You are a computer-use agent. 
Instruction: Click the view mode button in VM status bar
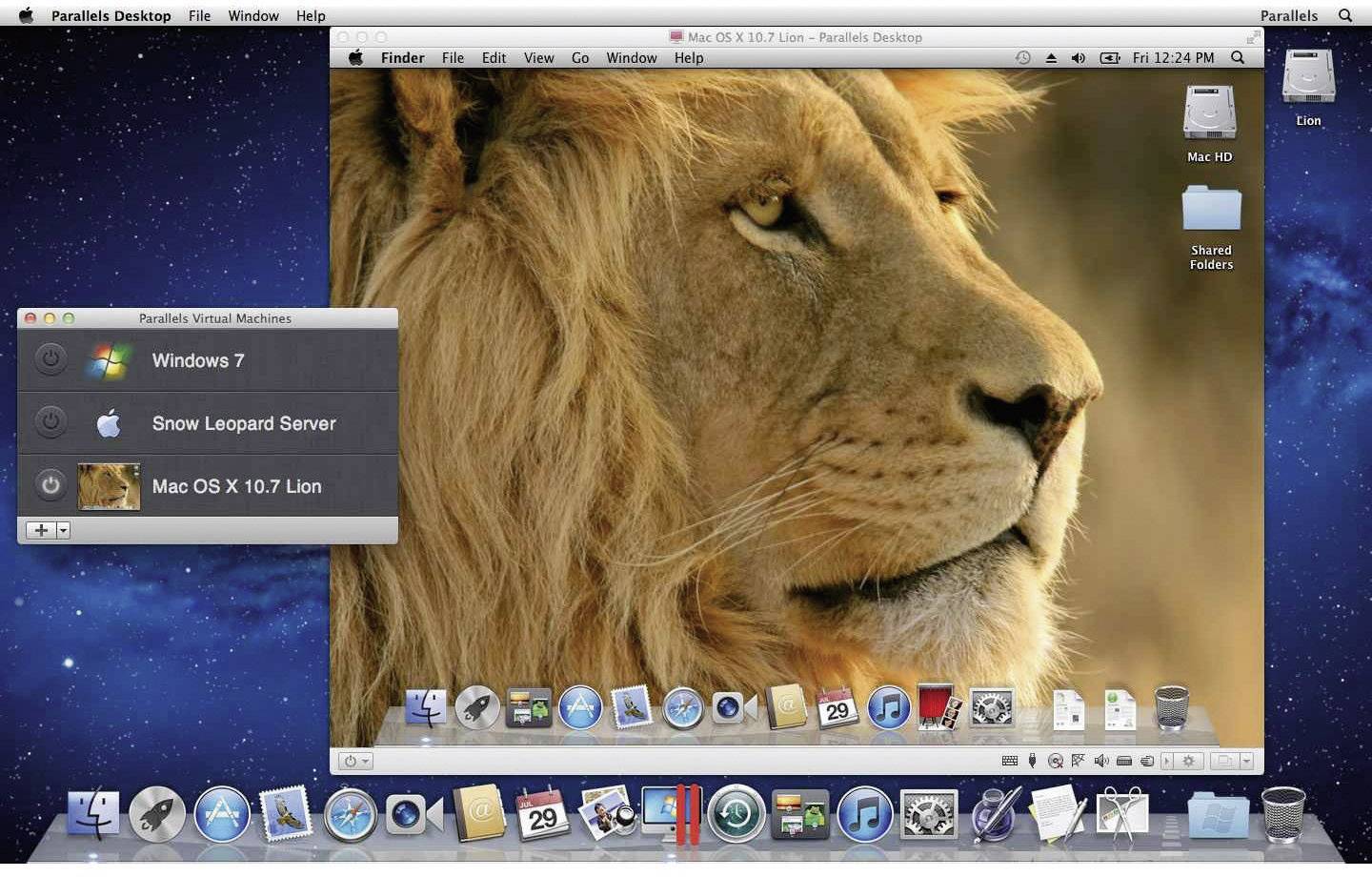coord(1225,761)
